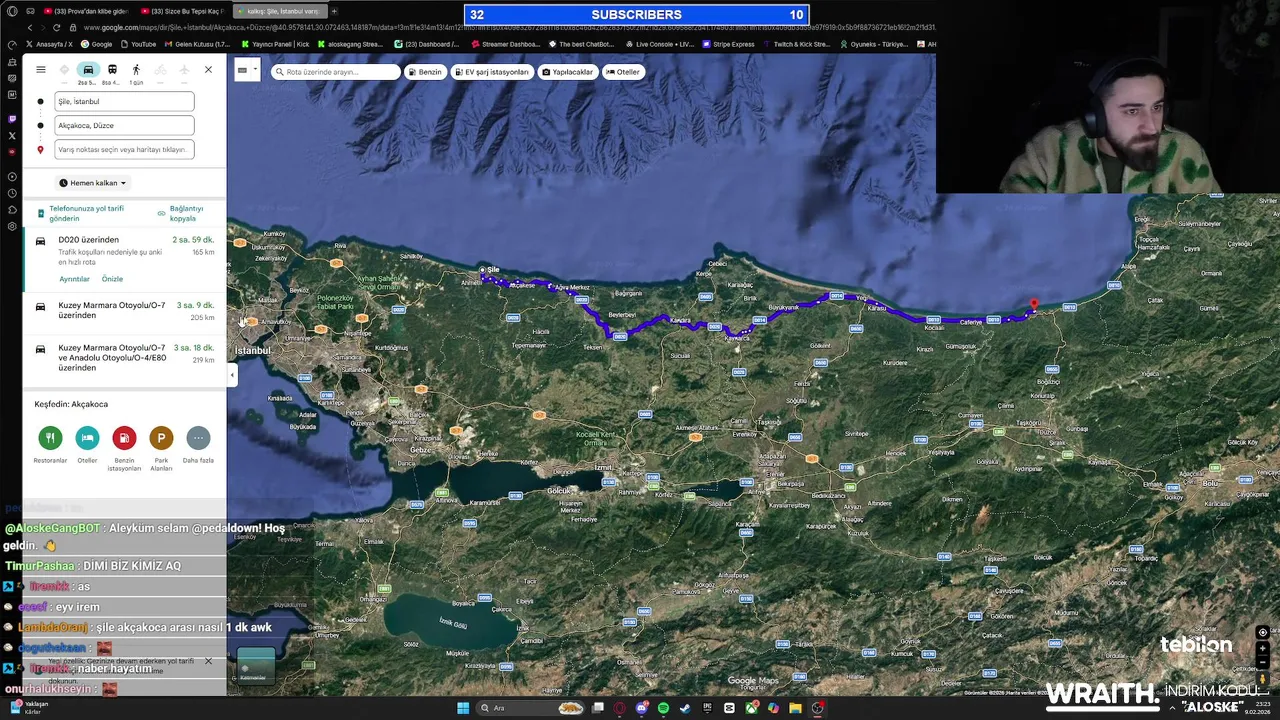The height and width of the screenshot is (720, 1280).
Task: Center map on your location
Action: (1263, 633)
